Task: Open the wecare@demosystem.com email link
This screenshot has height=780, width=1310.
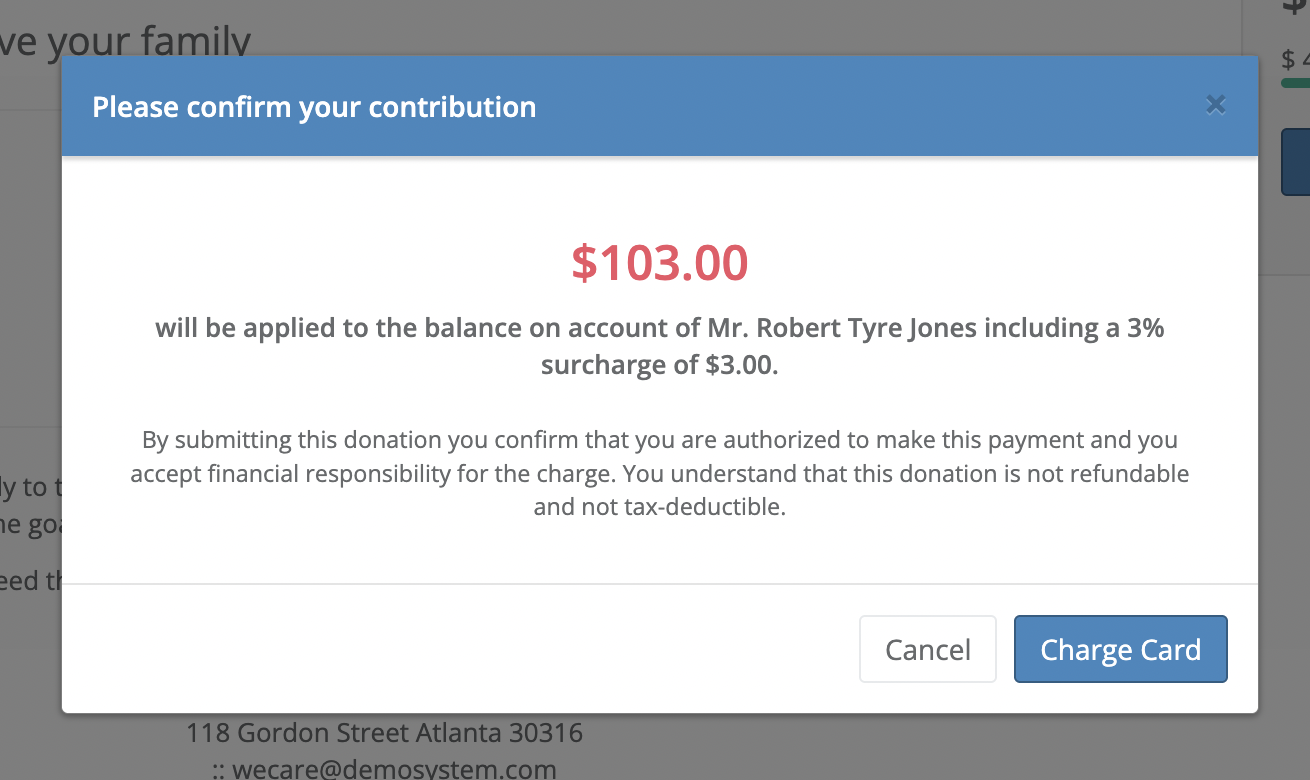Action: click(x=392, y=769)
